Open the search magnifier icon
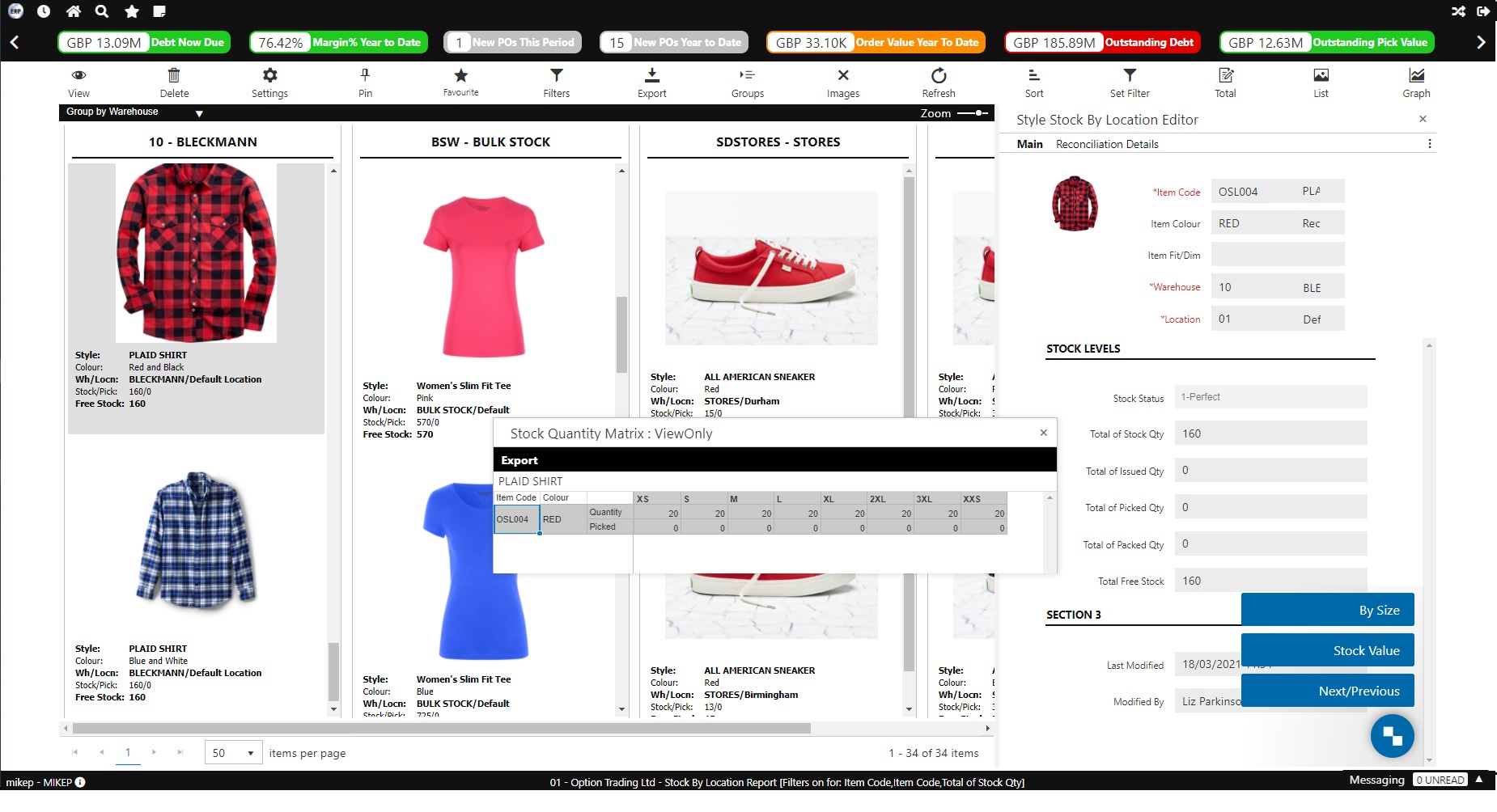 click(x=102, y=11)
